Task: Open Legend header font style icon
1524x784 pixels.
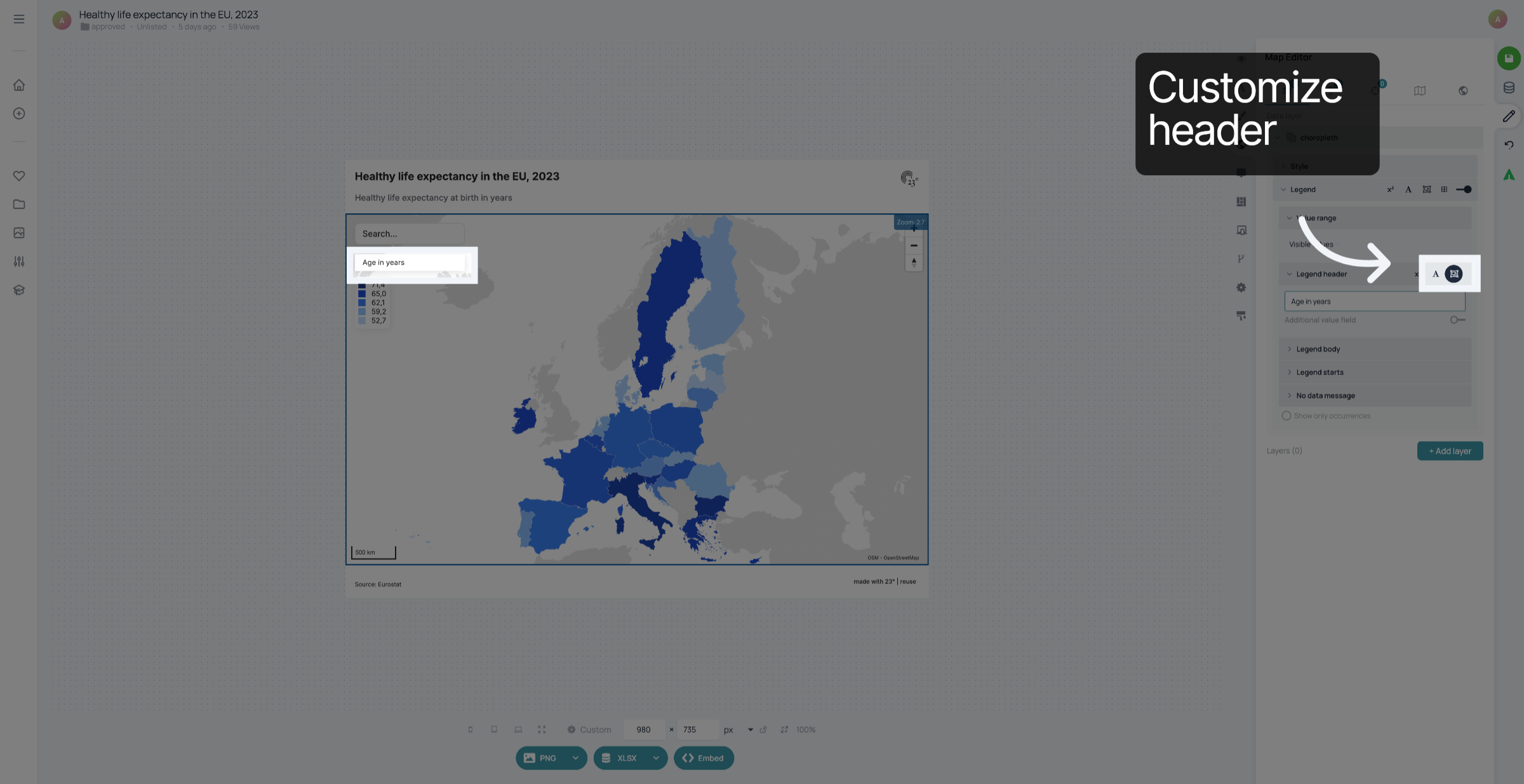Action: click(x=1436, y=274)
